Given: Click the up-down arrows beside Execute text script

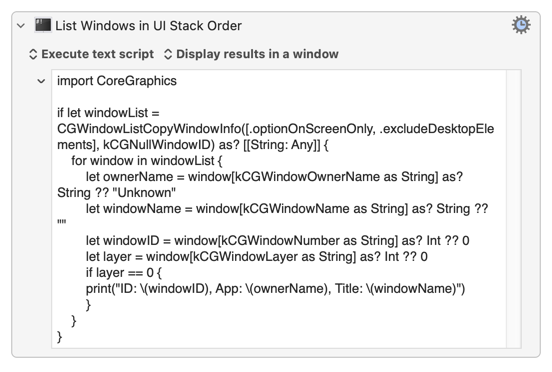Looking at the screenshot, I should click(33, 54).
